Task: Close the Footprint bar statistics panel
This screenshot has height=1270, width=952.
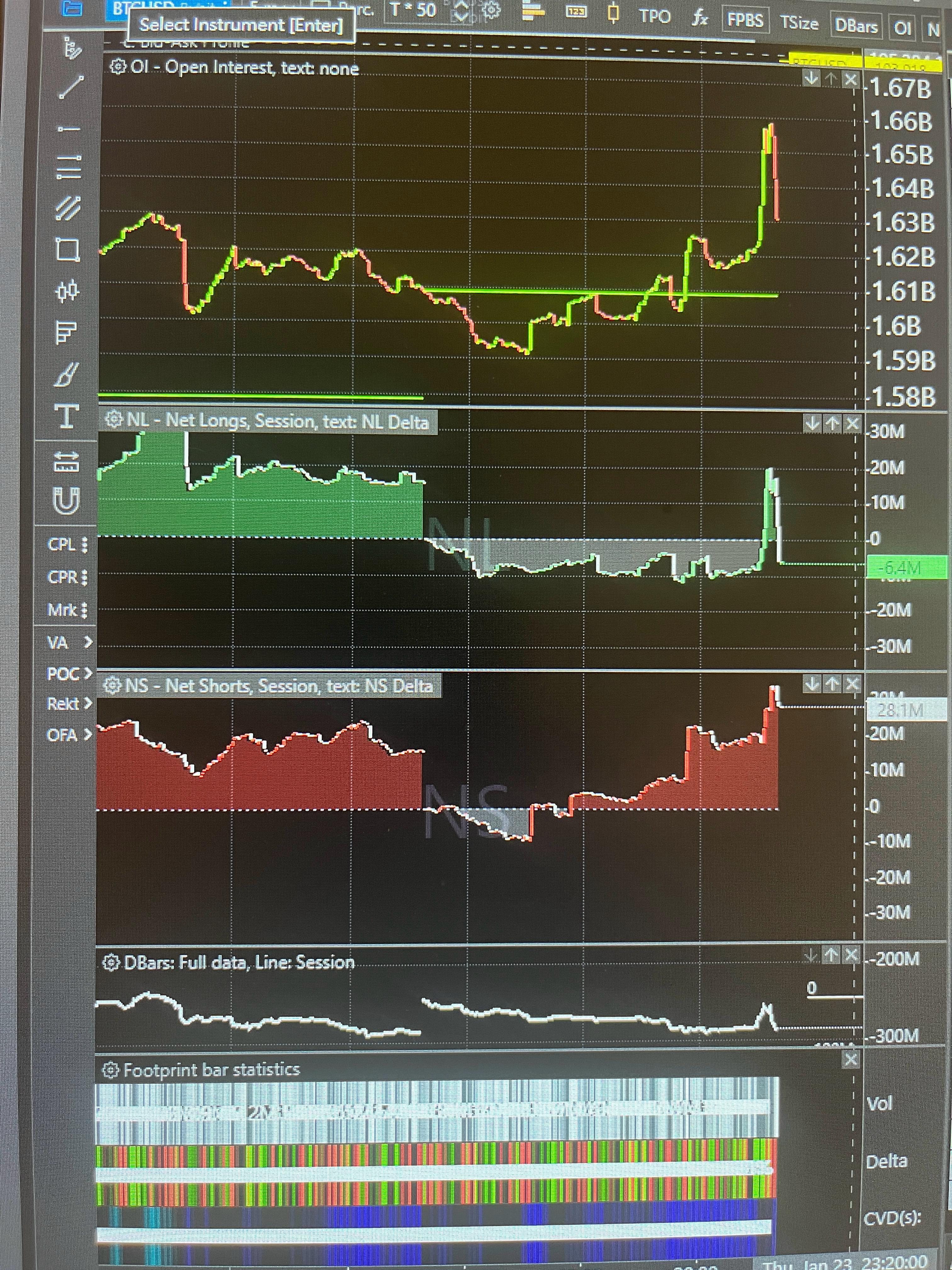Action: click(851, 1059)
